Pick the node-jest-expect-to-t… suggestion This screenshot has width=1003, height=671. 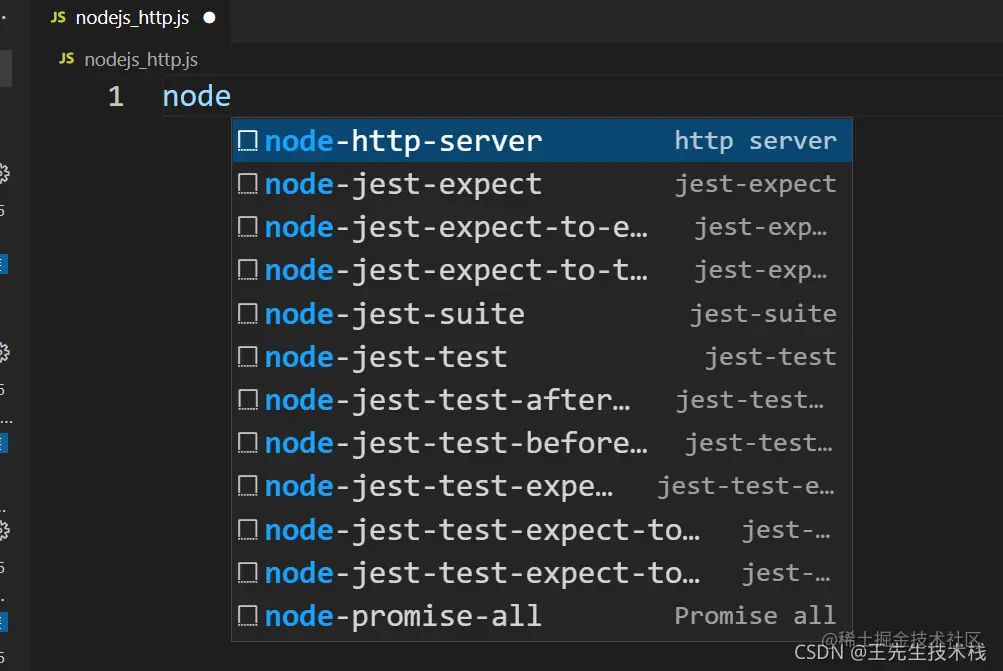click(542, 271)
